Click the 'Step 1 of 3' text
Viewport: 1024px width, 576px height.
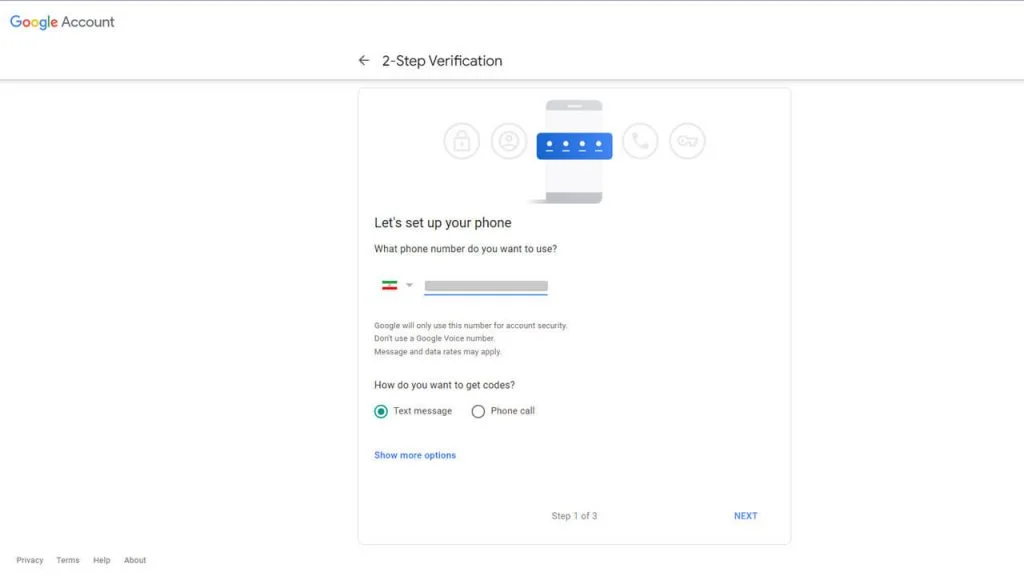pyautogui.click(x=574, y=516)
